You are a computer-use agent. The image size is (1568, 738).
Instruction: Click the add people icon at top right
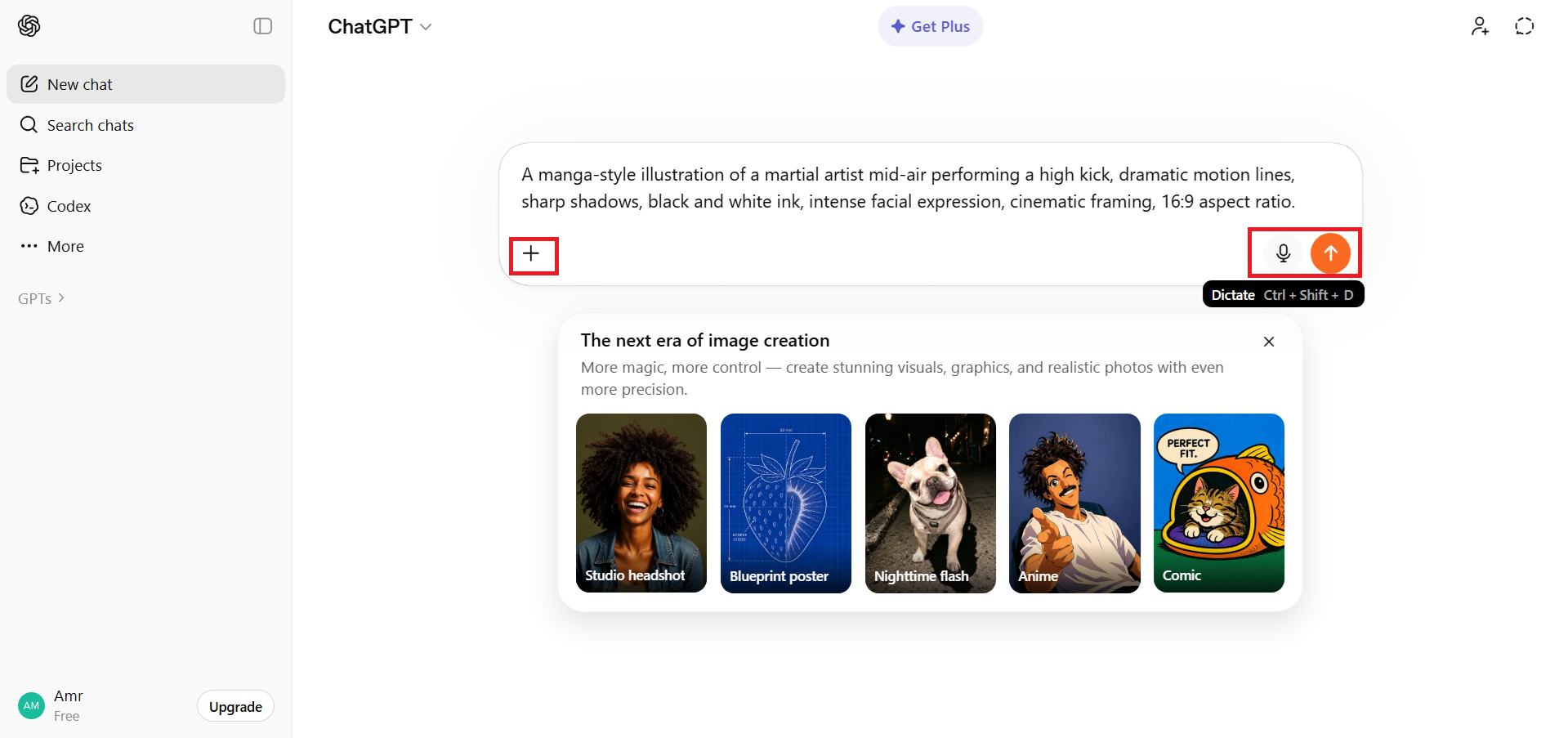[x=1480, y=26]
